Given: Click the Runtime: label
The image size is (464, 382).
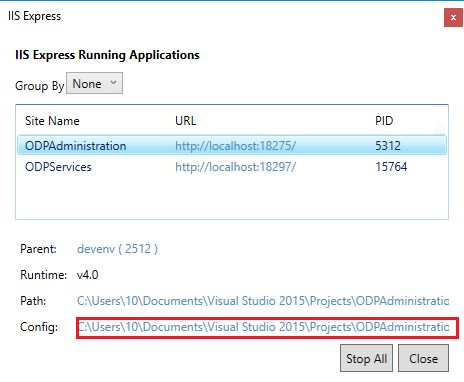Looking at the screenshot, I should pyautogui.click(x=43, y=275).
